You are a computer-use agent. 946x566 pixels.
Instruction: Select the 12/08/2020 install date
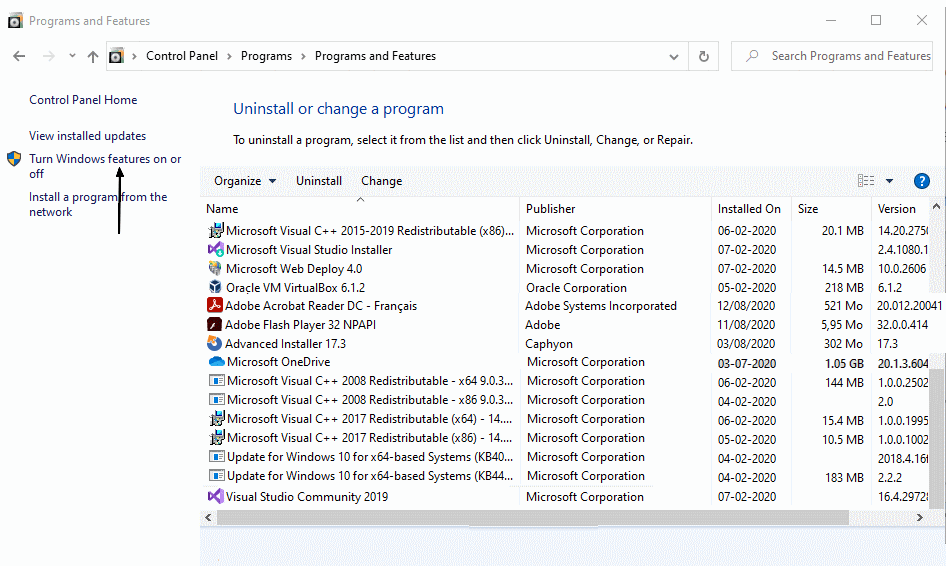click(746, 306)
